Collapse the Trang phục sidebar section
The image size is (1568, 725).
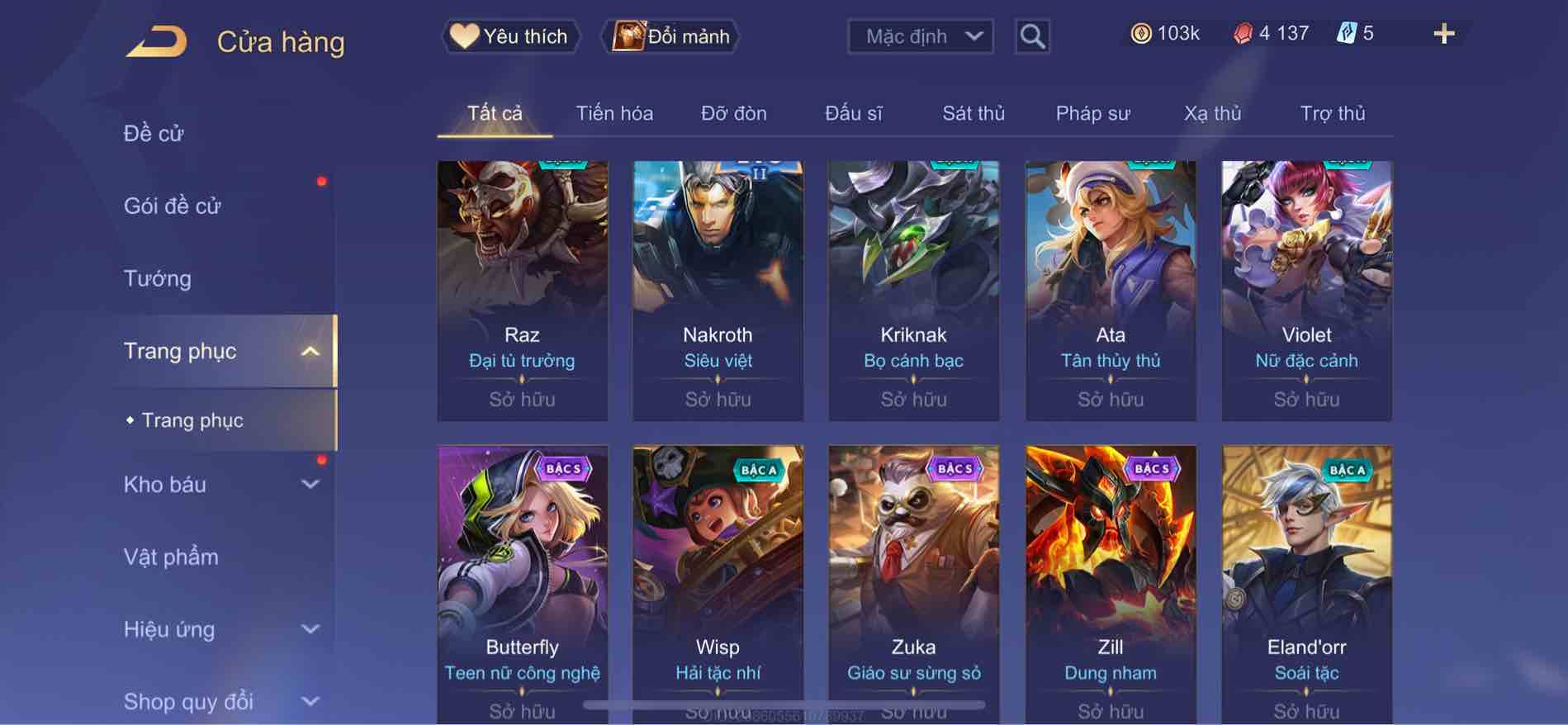tap(310, 351)
